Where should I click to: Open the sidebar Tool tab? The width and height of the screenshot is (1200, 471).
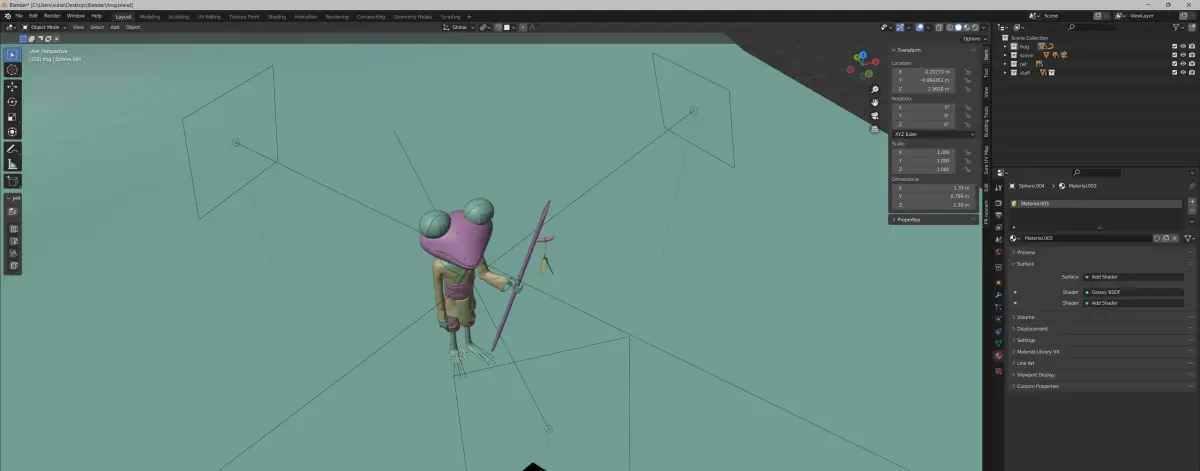[986, 73]
